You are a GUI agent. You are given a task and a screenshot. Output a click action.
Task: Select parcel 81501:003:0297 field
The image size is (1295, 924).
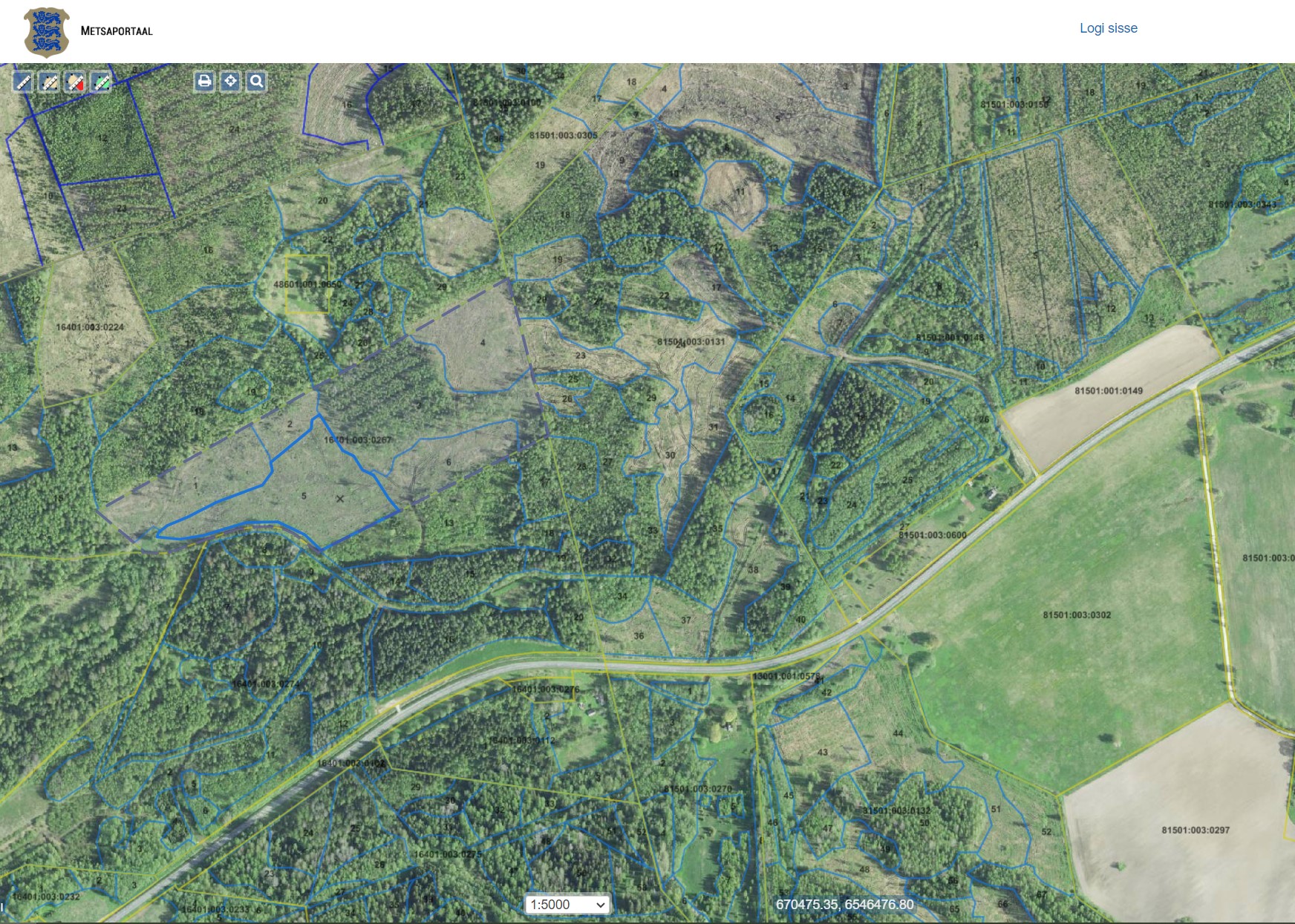tap(1195, 830)
